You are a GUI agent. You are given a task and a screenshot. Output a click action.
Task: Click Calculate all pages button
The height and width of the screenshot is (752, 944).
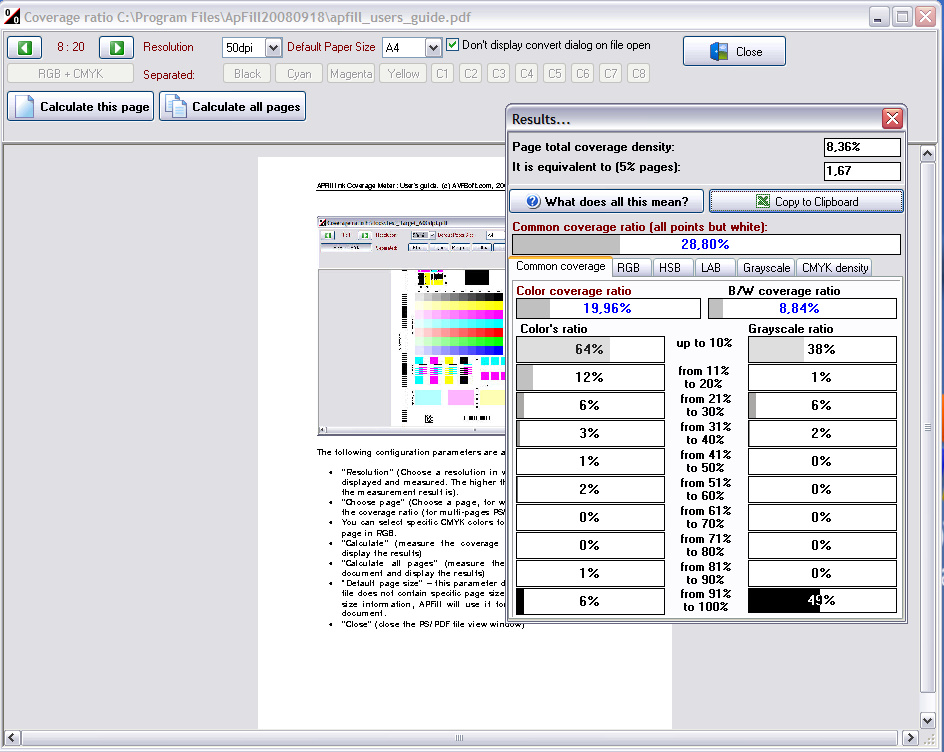pyautogui.click(x=232, y=107)
